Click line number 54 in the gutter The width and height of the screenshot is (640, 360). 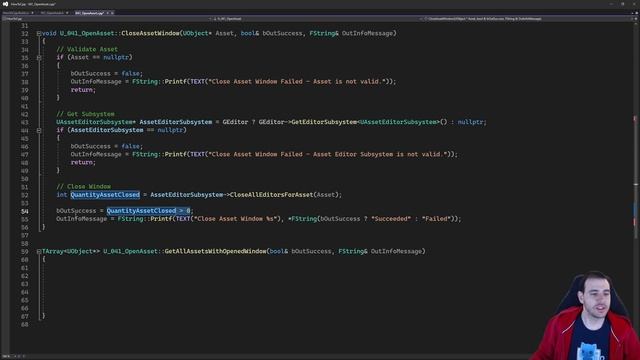24,211
